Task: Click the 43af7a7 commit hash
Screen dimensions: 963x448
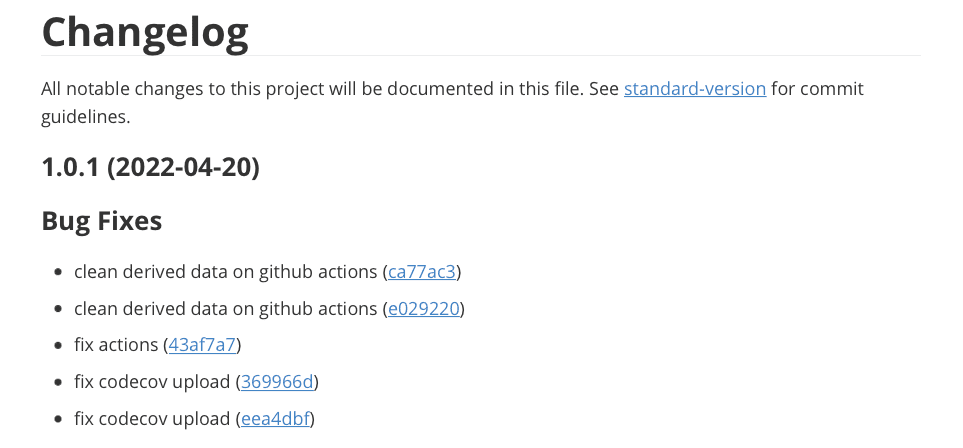Action: [x=203, y=345]
